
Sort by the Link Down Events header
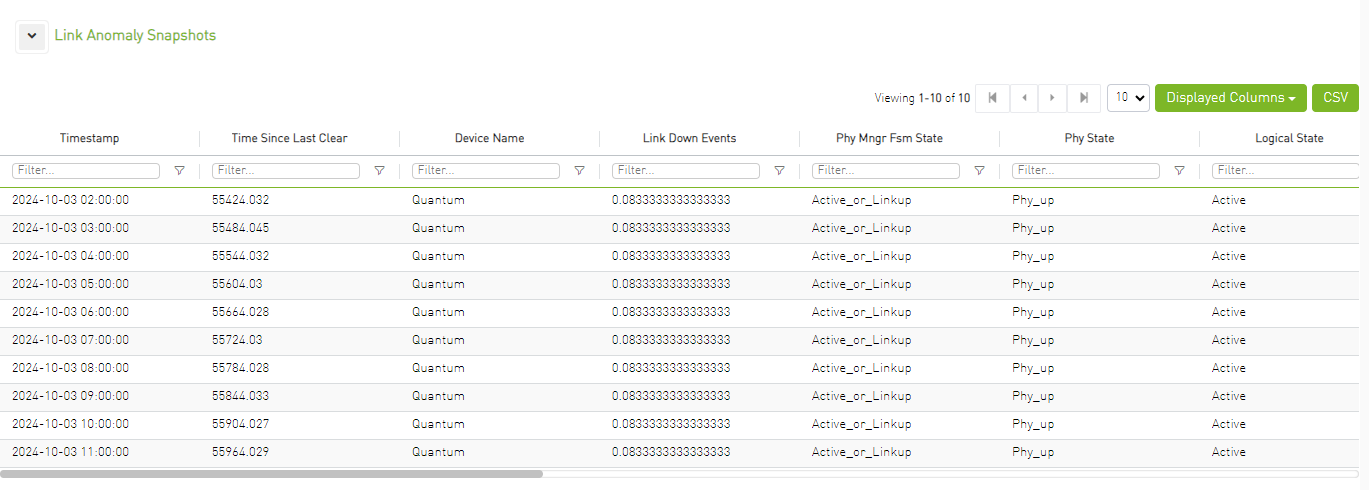(689, 138)
